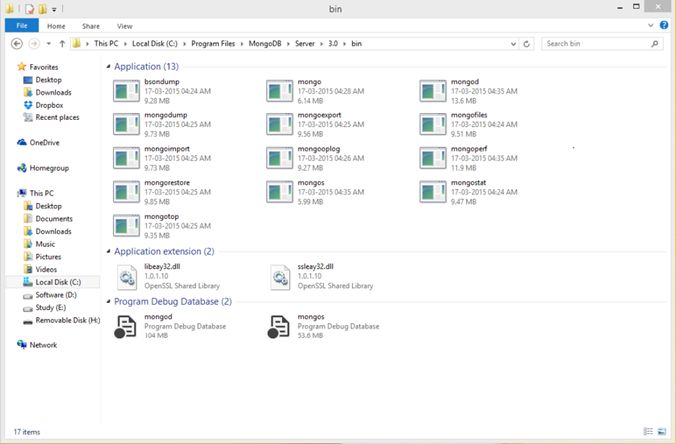The height and width of the screenshot is (444, 676).
Task: Collapse the Application extension (2) group
Action: [108, 251]
